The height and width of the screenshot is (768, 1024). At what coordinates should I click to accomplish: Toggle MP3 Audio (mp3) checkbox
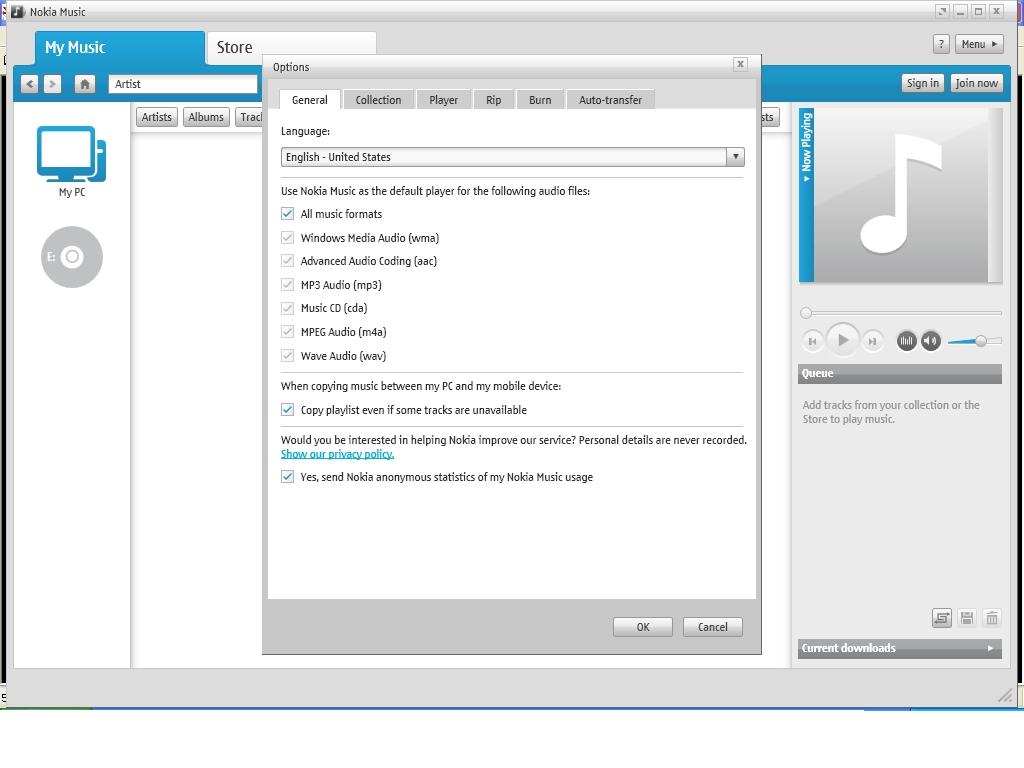(x=287, y=284)
